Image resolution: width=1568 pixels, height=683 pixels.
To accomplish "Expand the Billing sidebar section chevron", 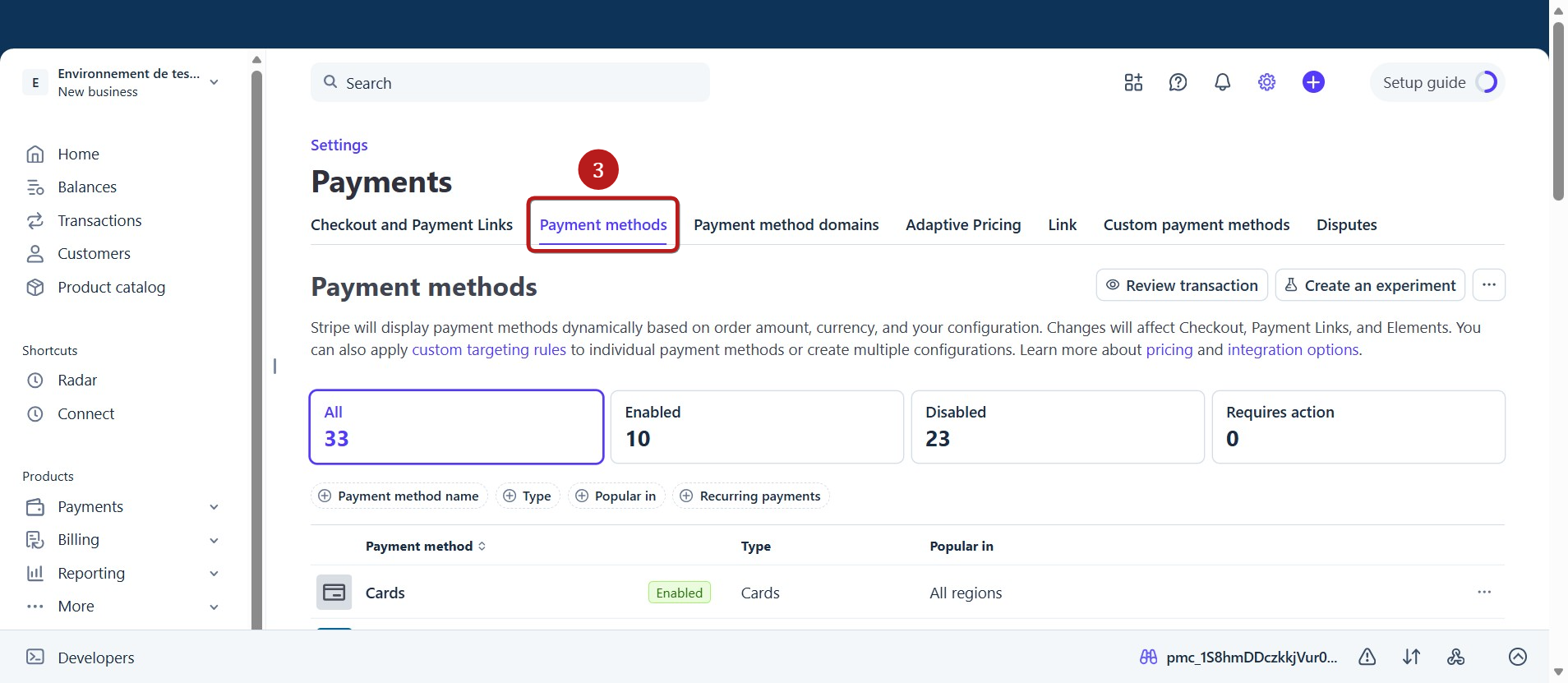I will pyautogui.click(x=214, y=541).
